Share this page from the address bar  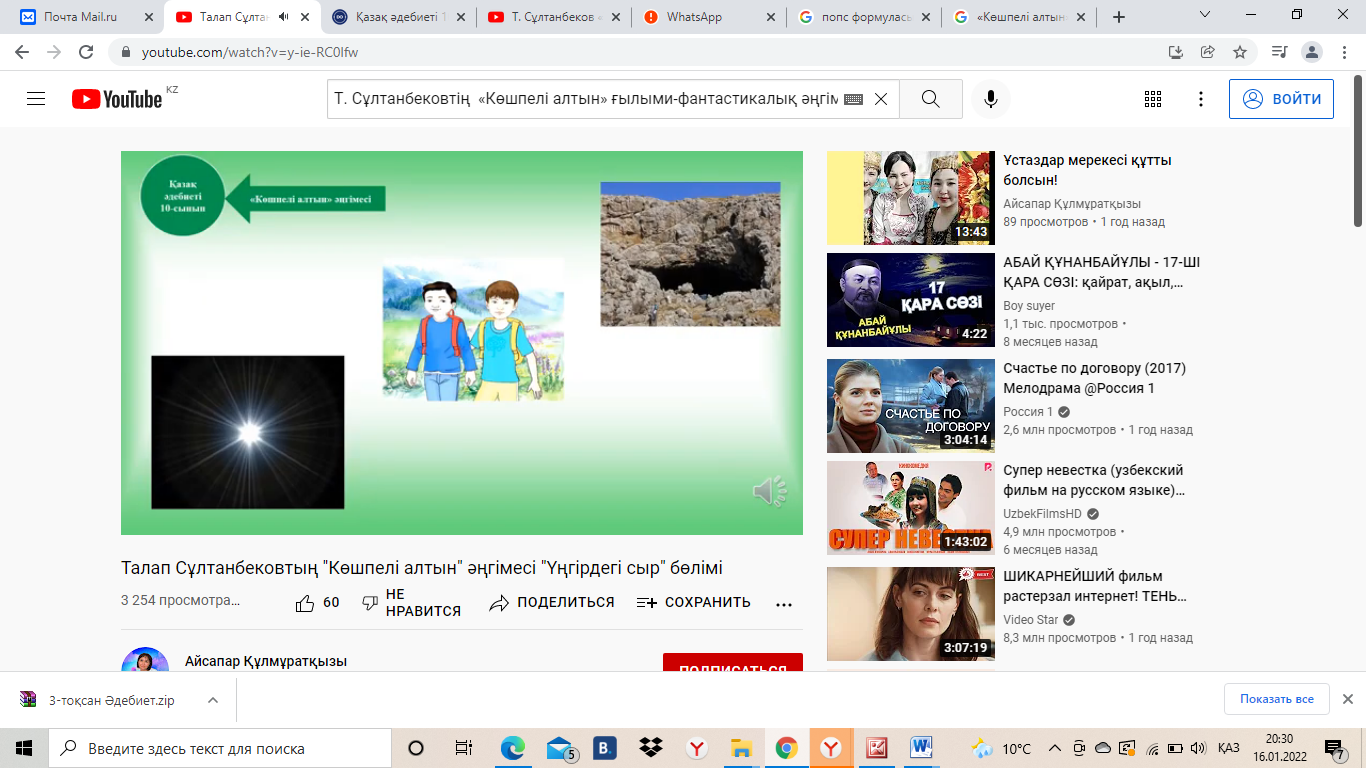(x=1208, y=52)
